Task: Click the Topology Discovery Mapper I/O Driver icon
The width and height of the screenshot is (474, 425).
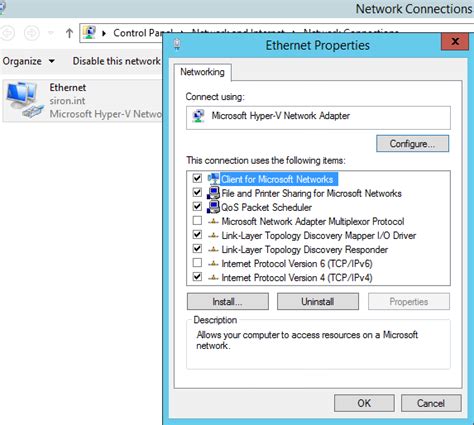Action: (x=213, y=235)
